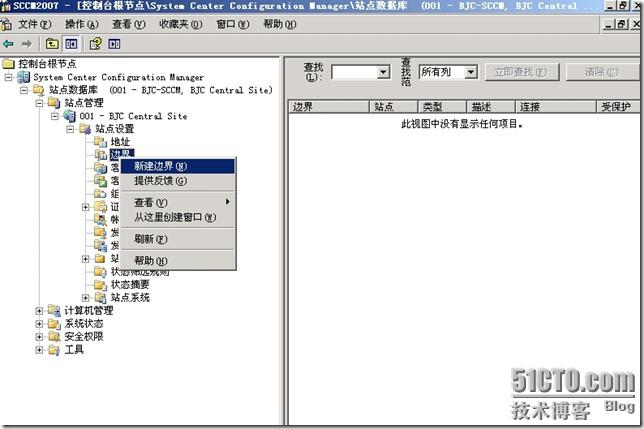This screenshot has width=644, height=429.
Task: Click the 系统状态 folder icon
Action: click(54, 324)
